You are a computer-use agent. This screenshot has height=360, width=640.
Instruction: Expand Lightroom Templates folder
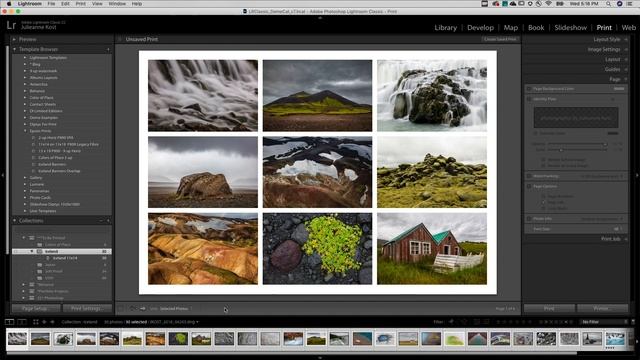(25, 58)
